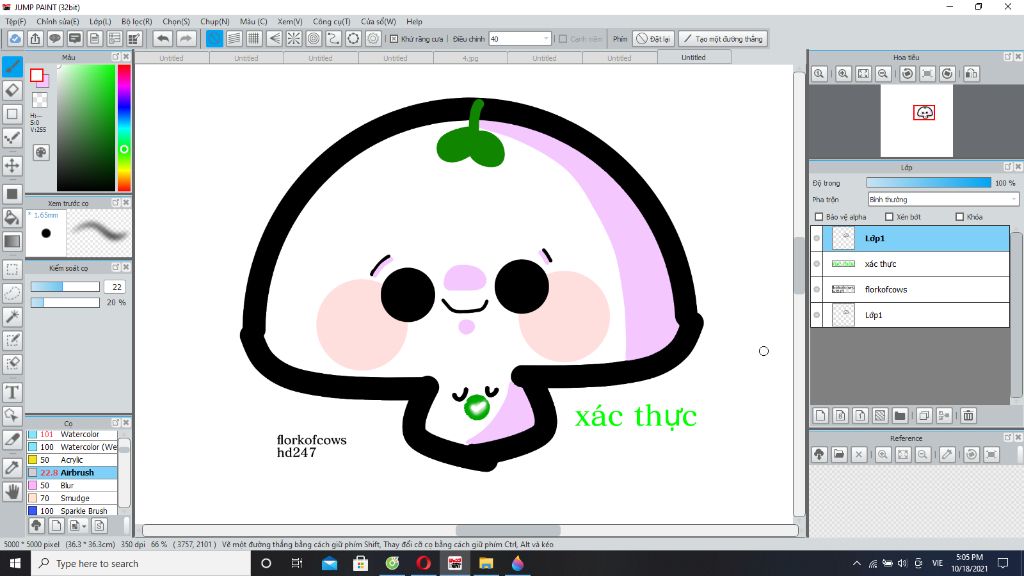Delete layer with trash icon
1024x576 pixels.
(968, 415)
